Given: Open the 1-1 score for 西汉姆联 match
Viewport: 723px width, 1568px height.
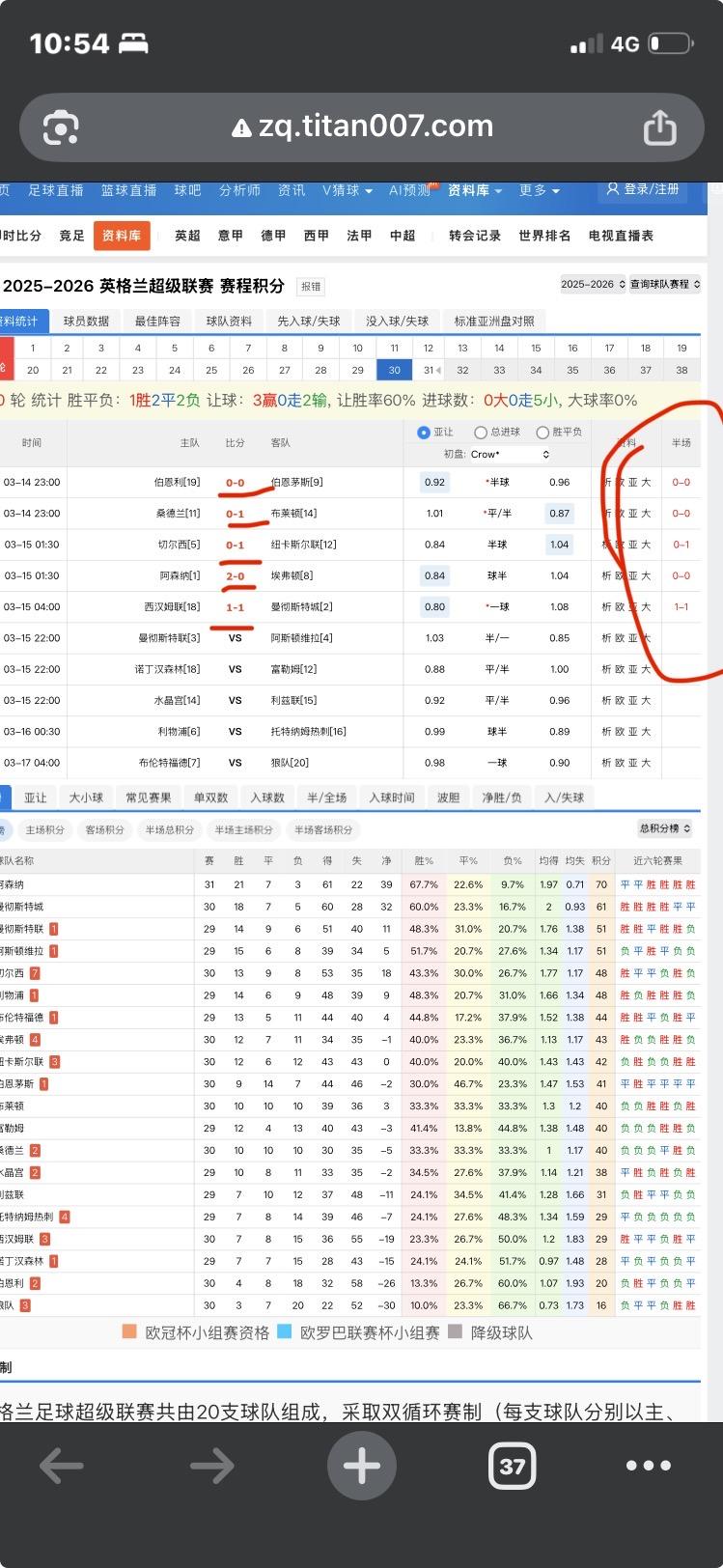Looking at the screenshot, I should click(x=236, y=607).
